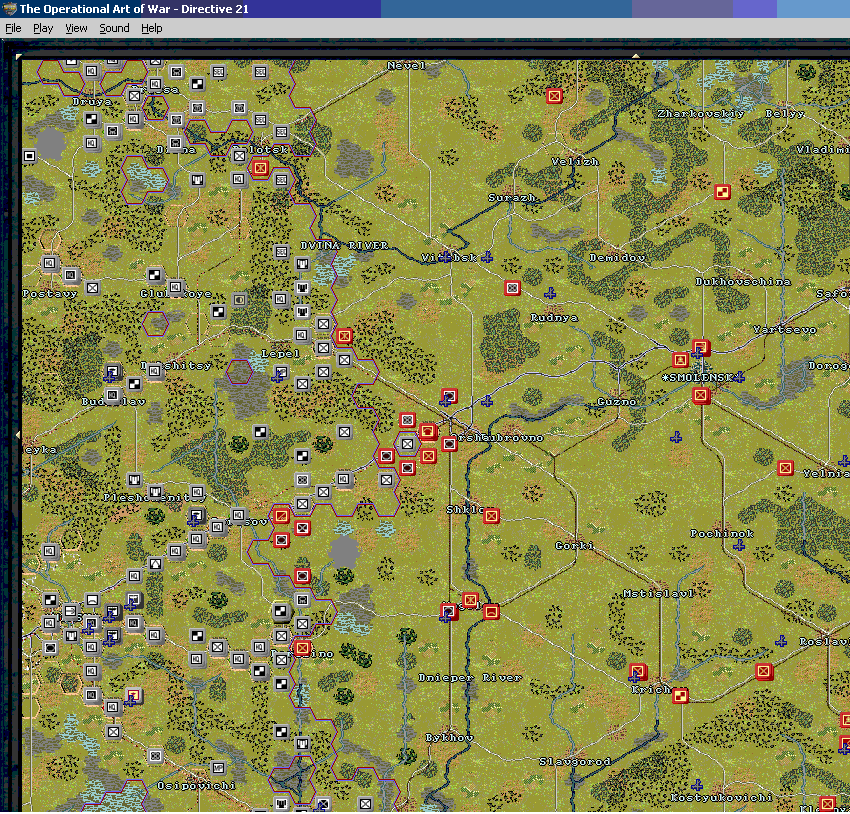Click the blue airfield marker at Pochinok

(738, 546)
